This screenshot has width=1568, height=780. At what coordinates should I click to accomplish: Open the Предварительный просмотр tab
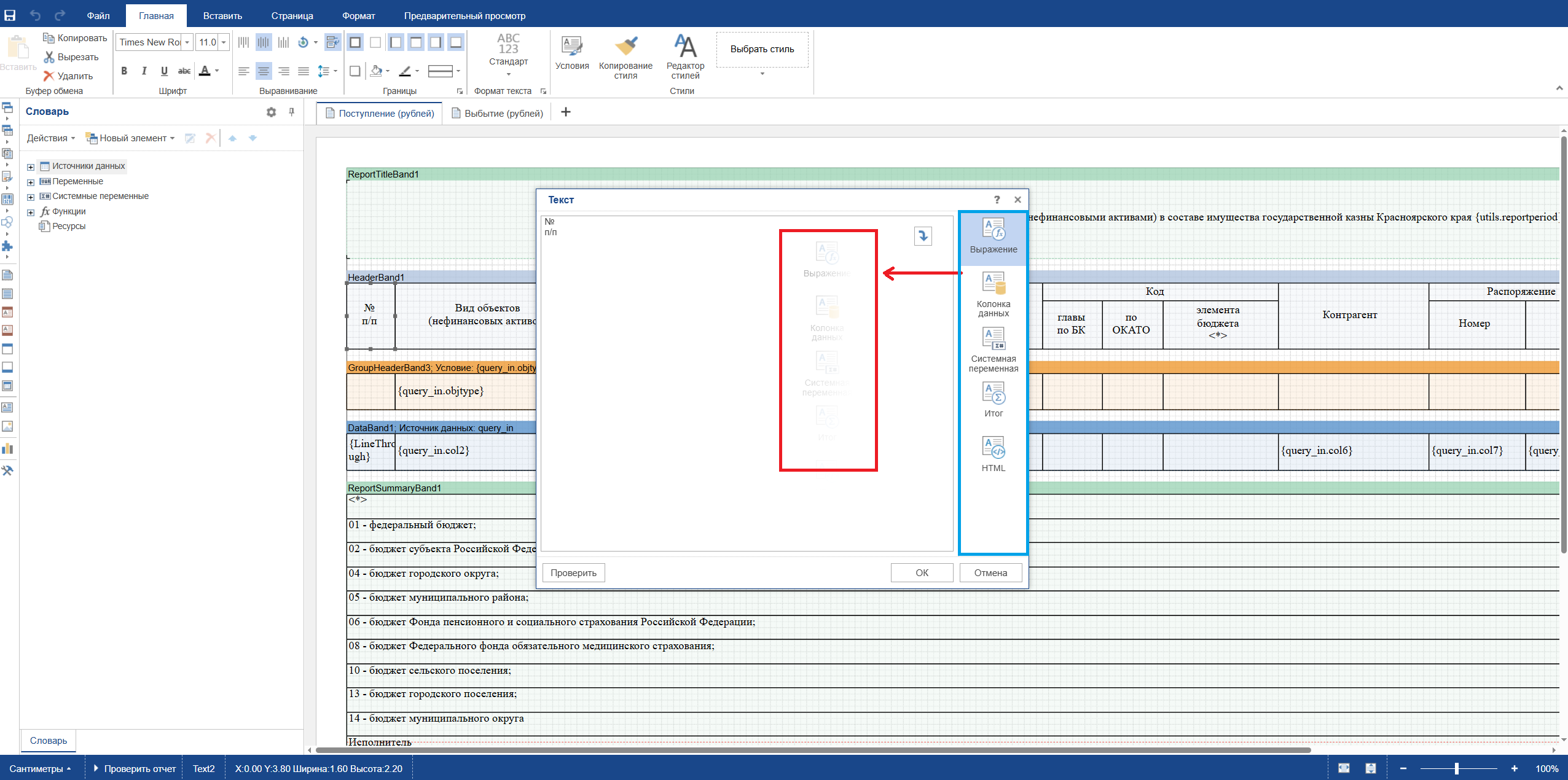pyautogui.click(x=465, y=16)
